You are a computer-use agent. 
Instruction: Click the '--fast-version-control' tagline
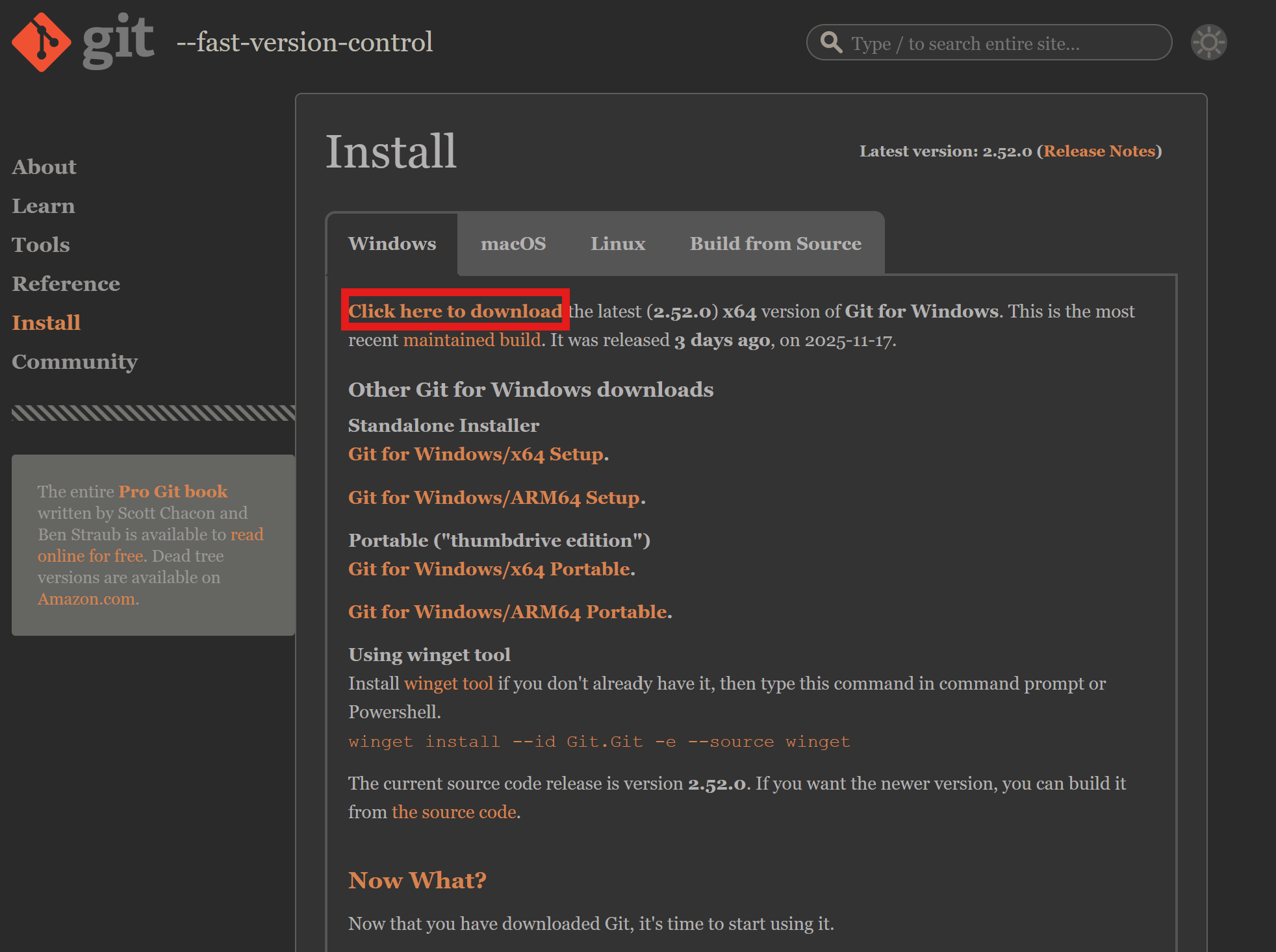click(x=305, y=42)
